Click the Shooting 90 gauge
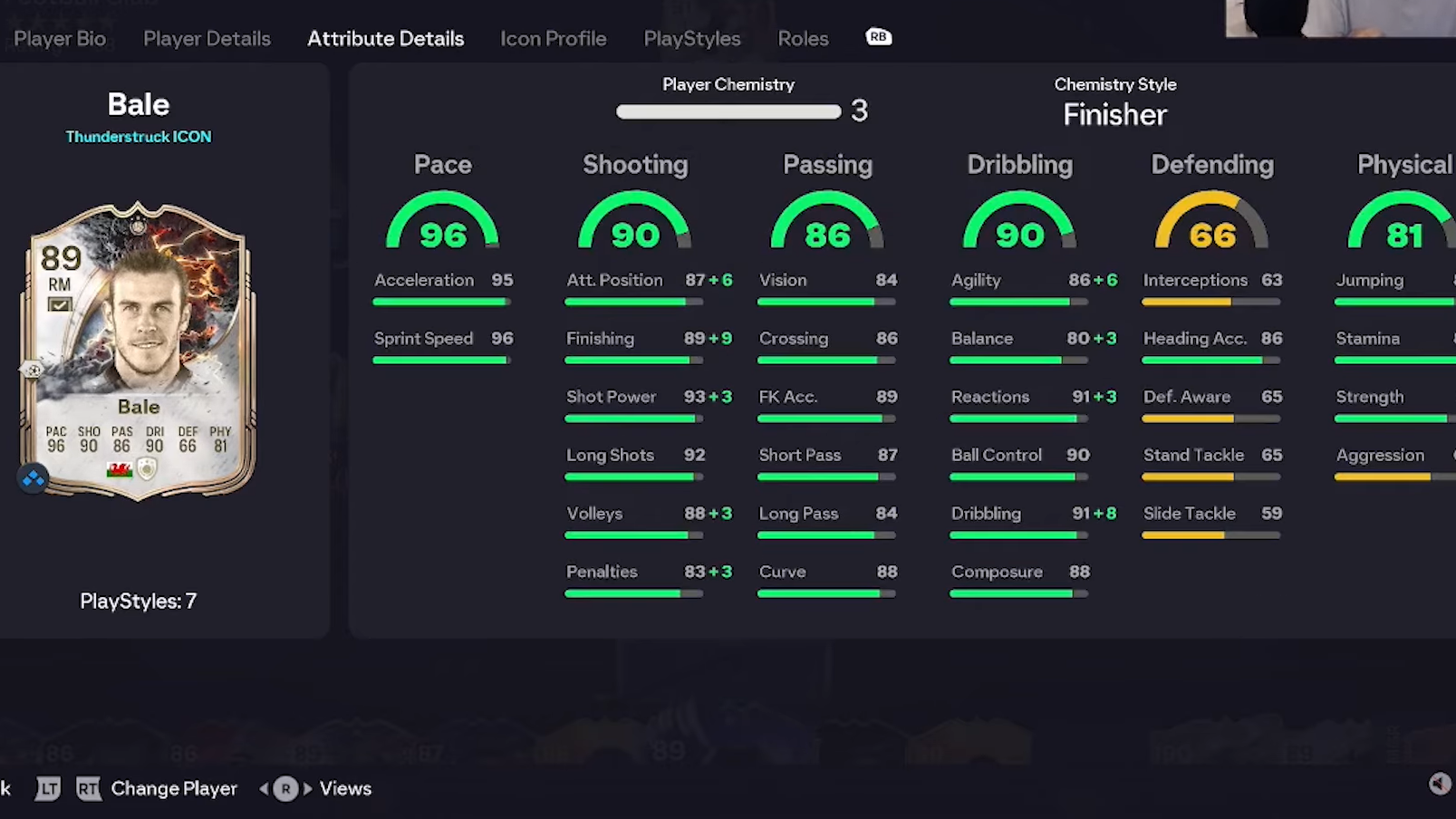 [635, 220]
